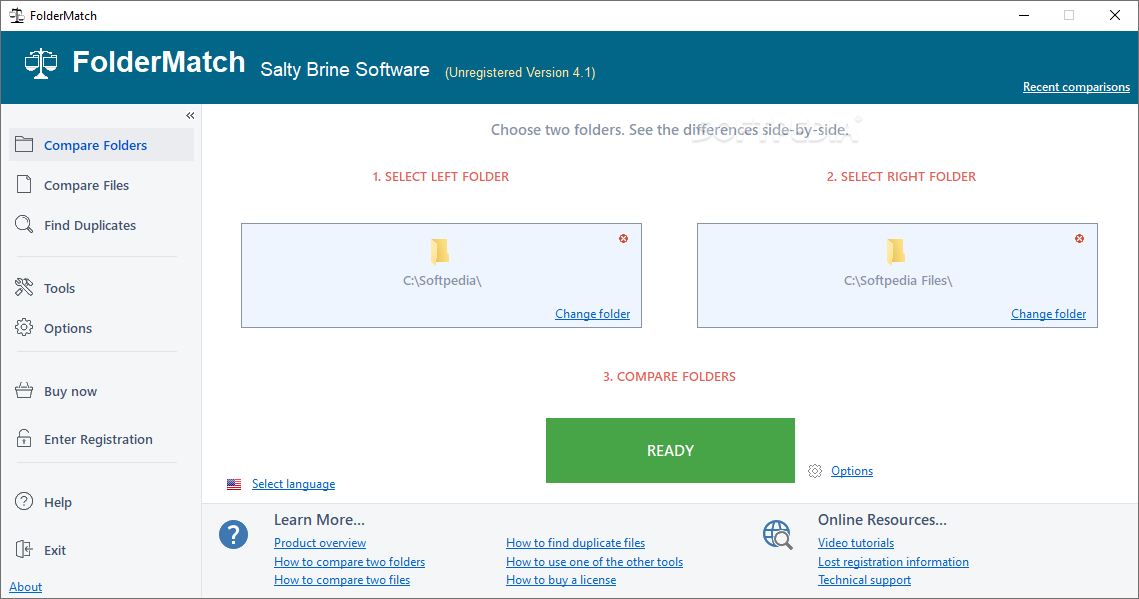
Task: Collapse the sidebar with the double chevron
Action: [190, 115]
